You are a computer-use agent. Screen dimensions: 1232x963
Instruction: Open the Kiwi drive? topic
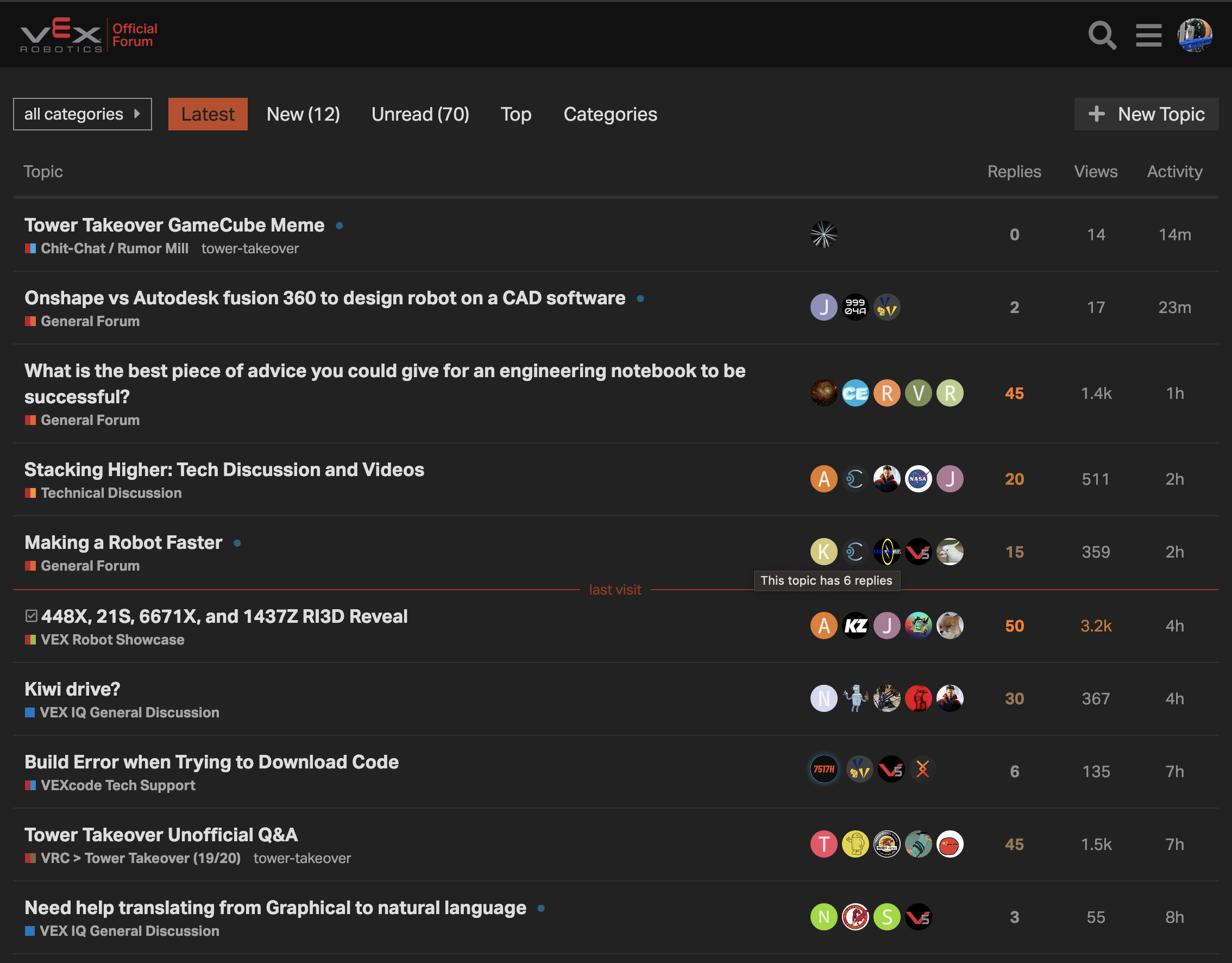72,689
